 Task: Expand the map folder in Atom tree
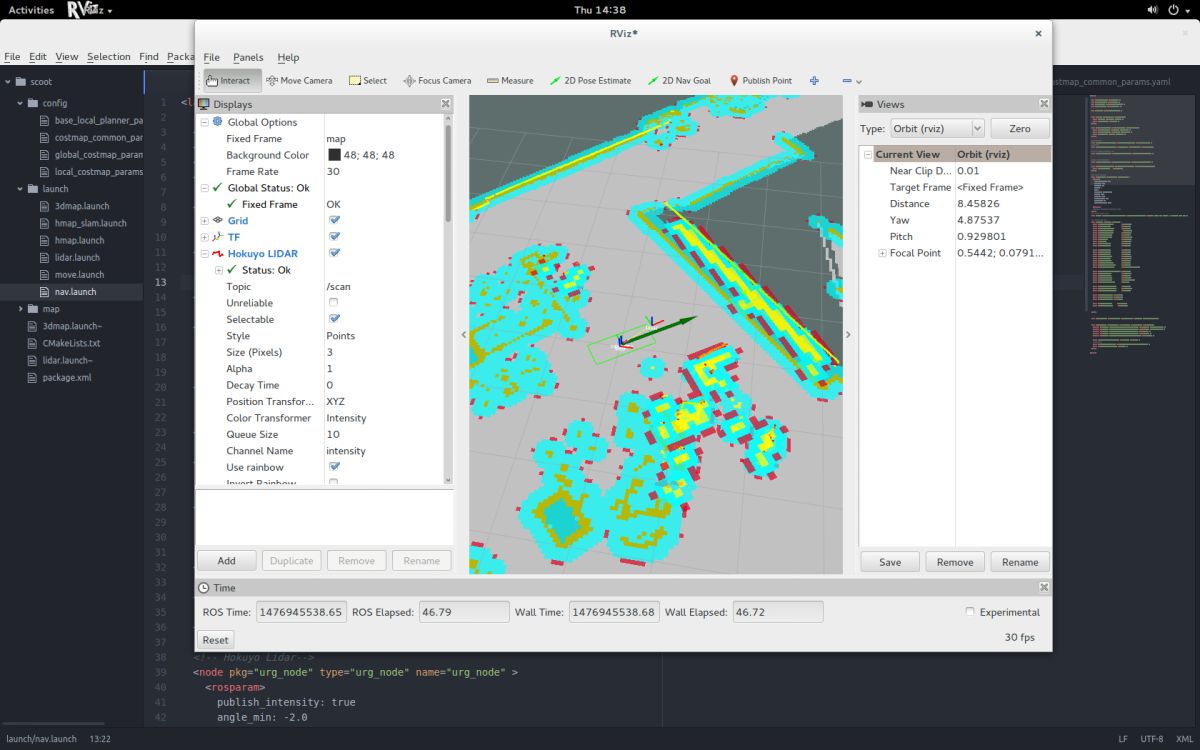click(x=20, y=309)
